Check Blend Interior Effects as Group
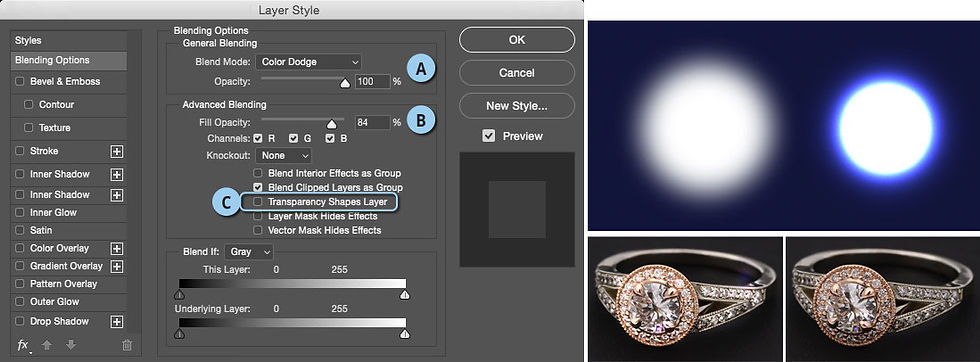This screenshot has height=362, width=980. [258, 173]
